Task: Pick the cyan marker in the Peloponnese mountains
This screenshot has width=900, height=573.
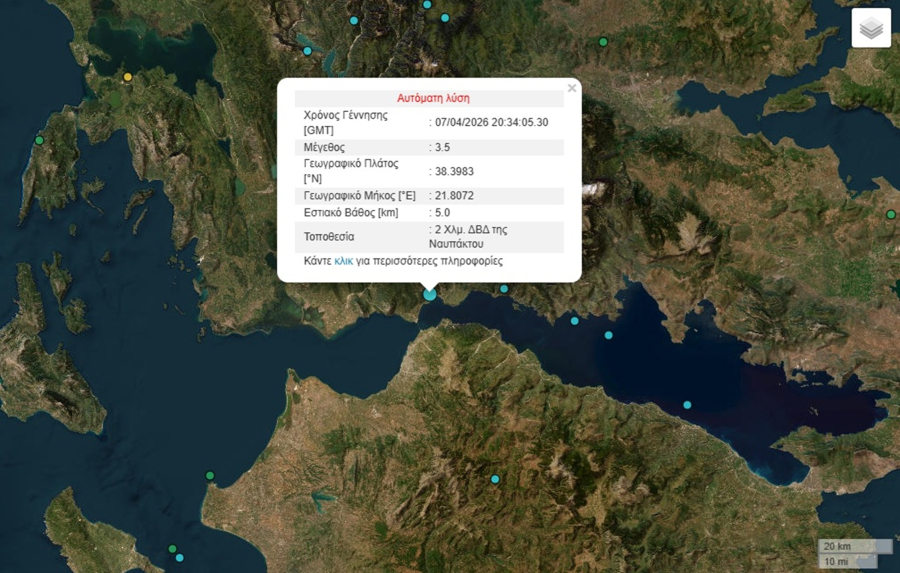Action: (495, 480)
